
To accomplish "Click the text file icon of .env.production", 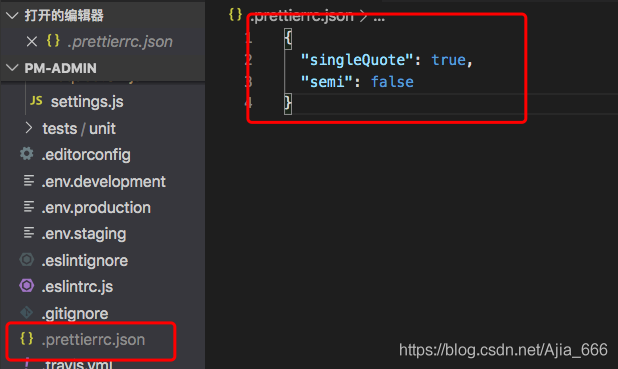I will [x=28, y=207].
